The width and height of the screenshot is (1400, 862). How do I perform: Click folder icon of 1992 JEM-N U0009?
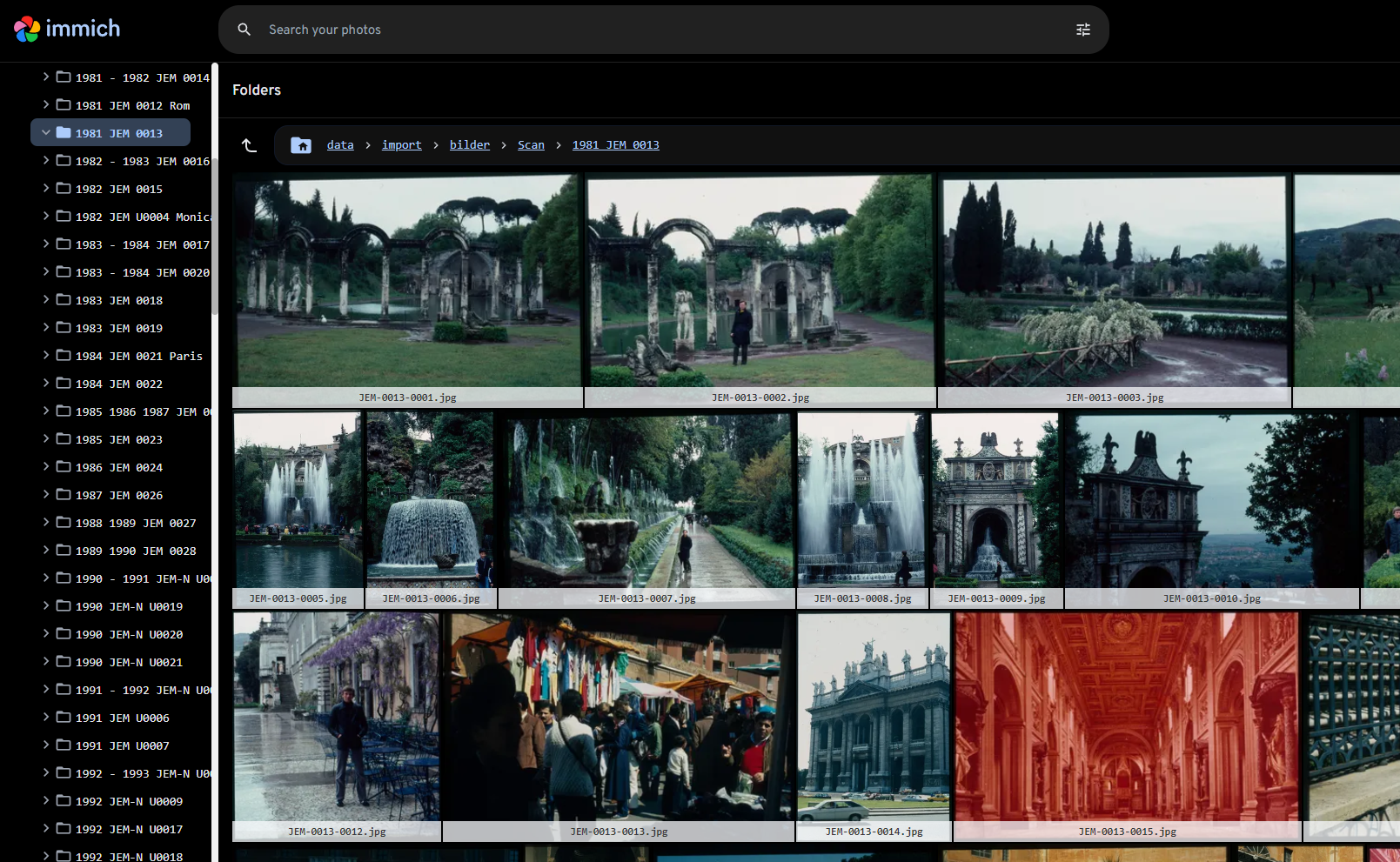[x=64, y=801]
